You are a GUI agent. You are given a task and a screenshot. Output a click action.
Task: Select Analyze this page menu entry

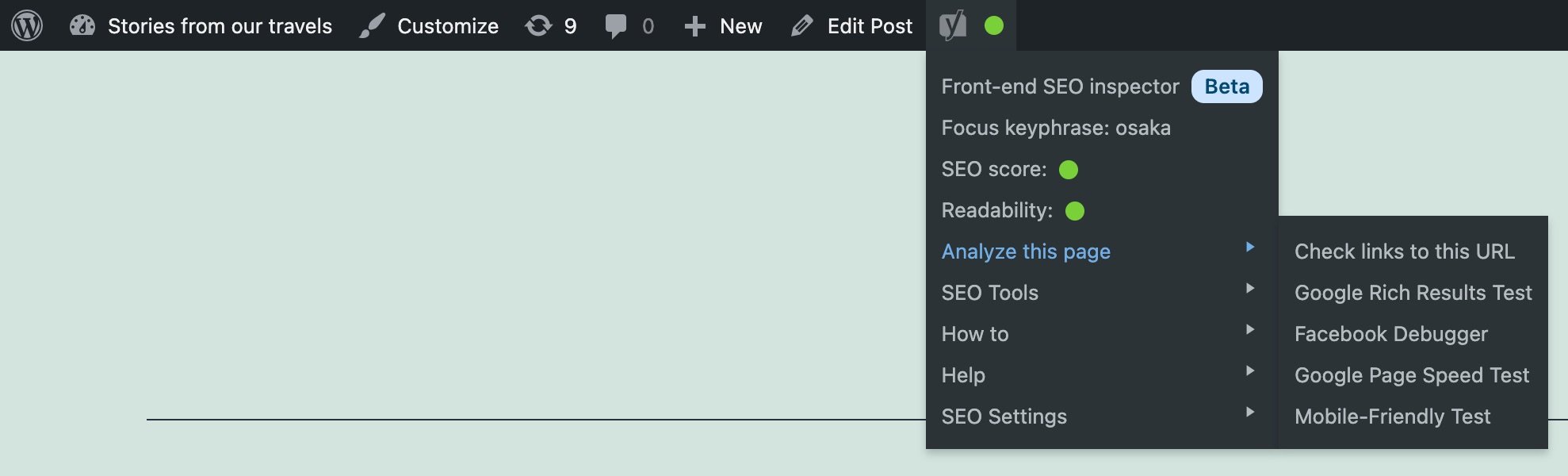coord(1026,251)
